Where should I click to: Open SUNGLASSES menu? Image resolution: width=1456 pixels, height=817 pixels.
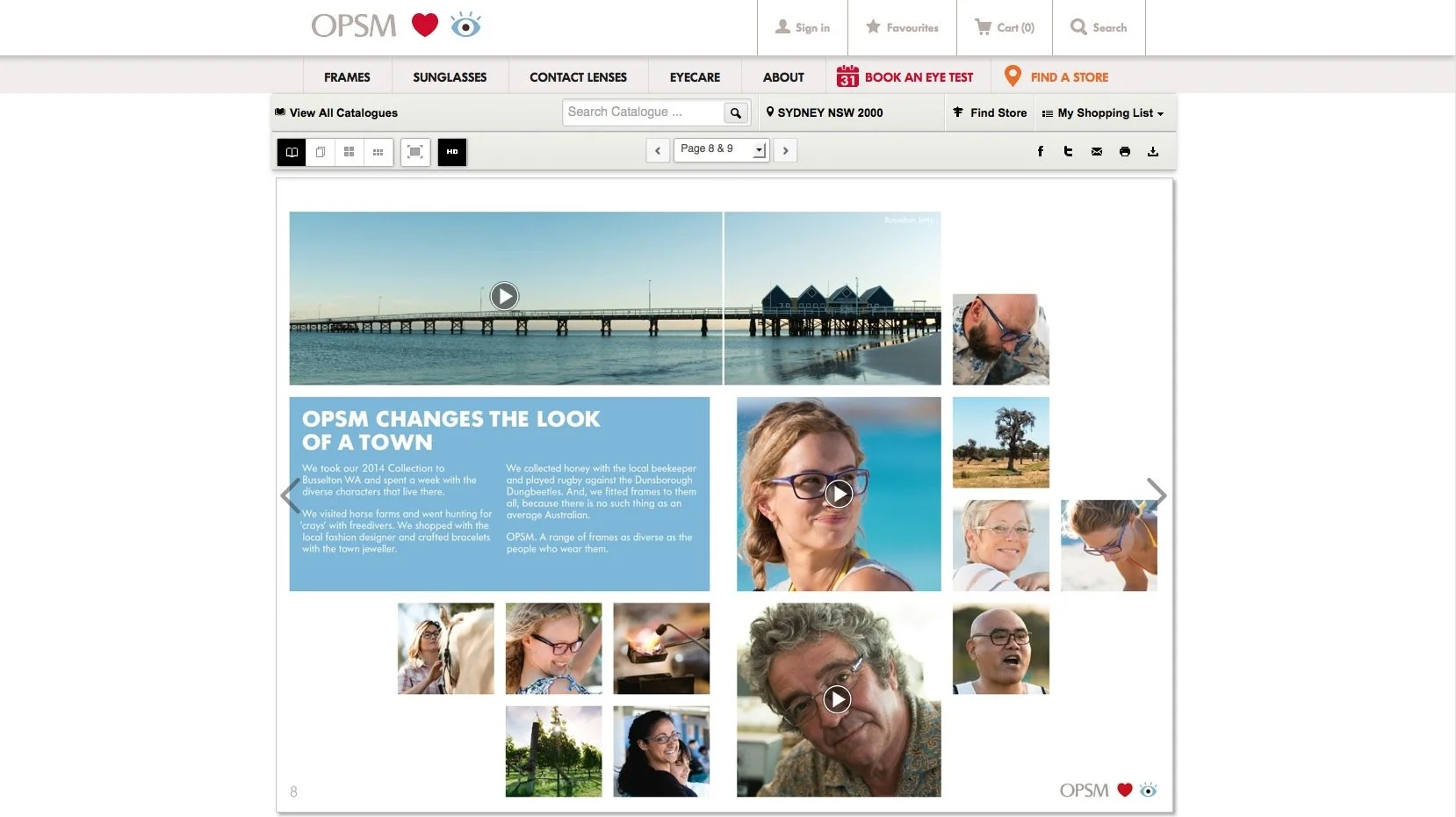(450, 77)
